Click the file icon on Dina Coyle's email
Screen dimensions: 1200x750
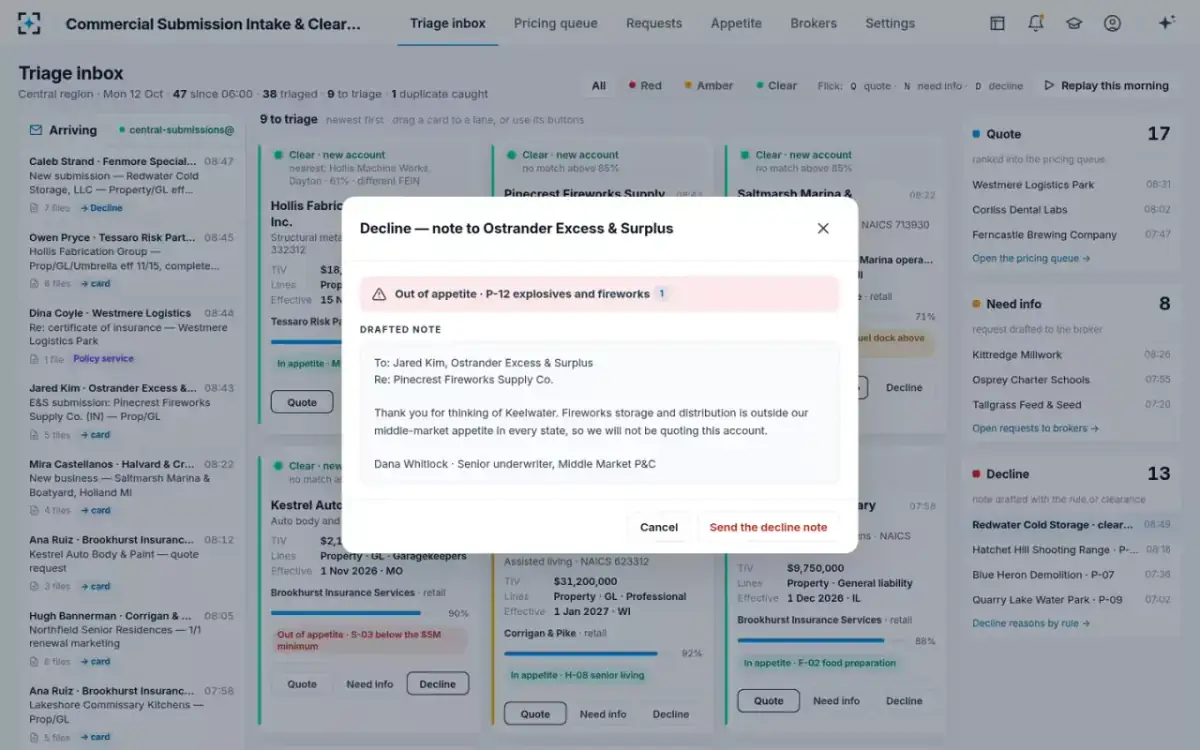pos(34,359)
